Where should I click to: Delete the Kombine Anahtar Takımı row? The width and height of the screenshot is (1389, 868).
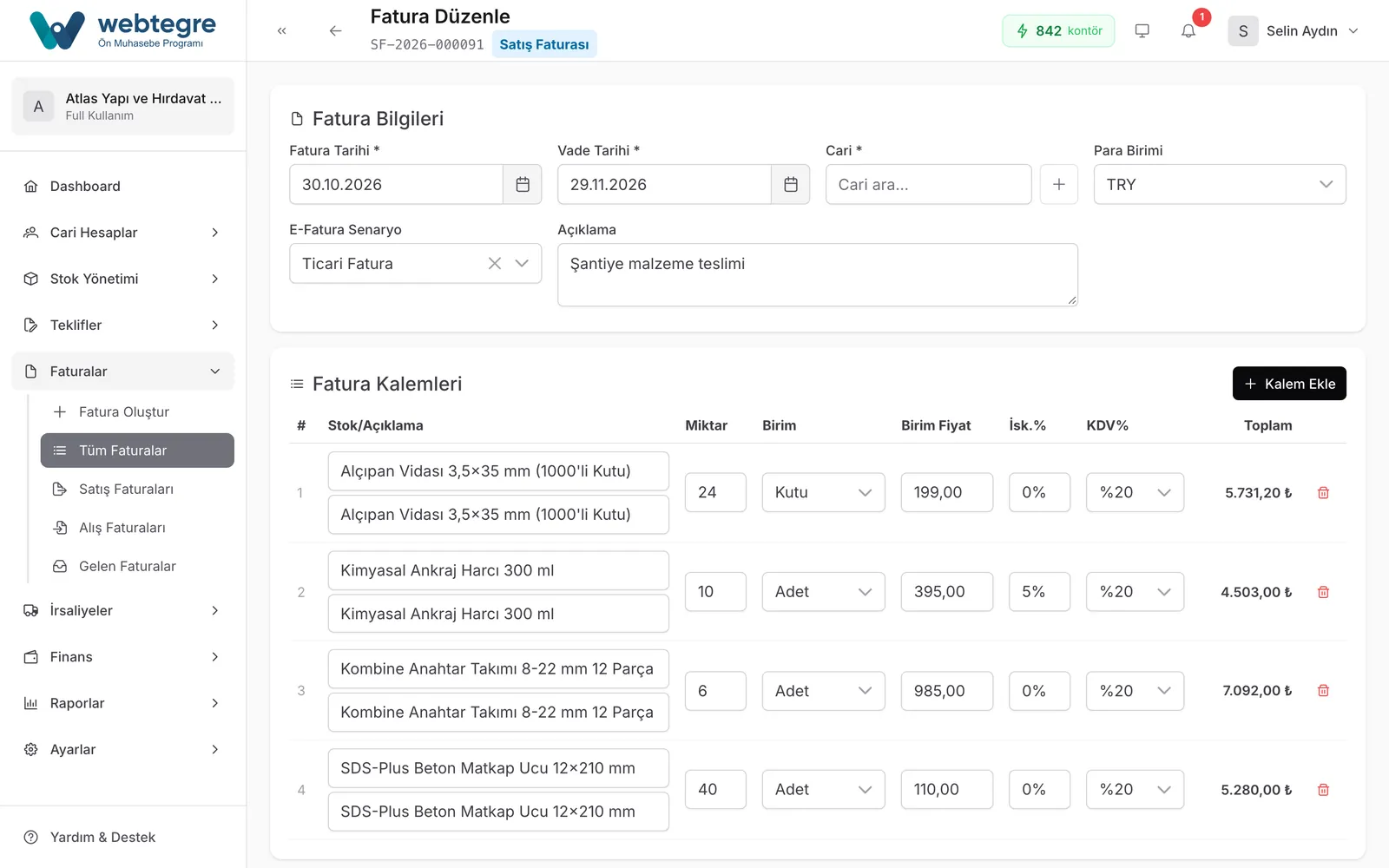[x=1323, y=690]
